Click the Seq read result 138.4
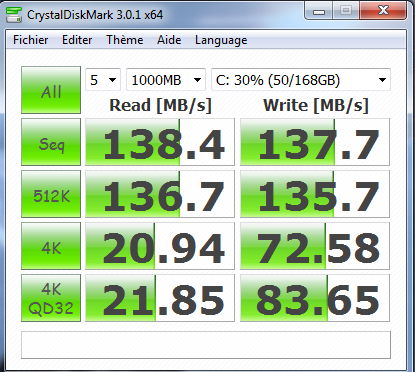 point(160,142)
